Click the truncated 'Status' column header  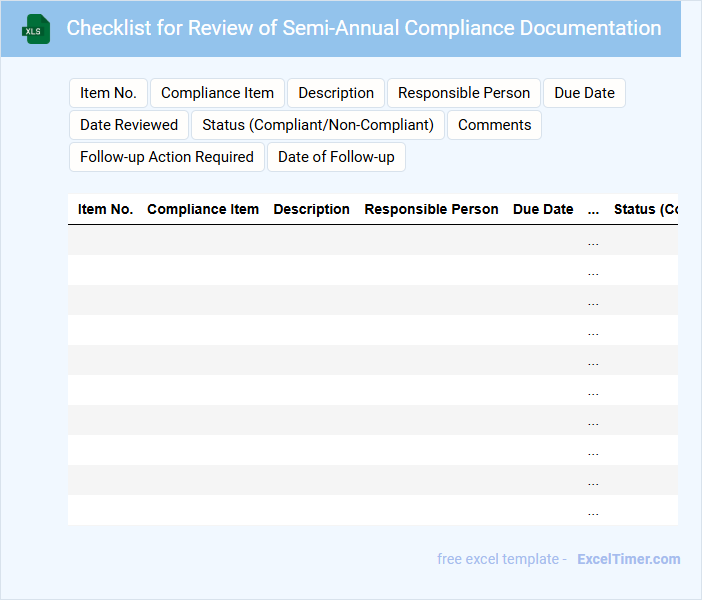point(645,209)
